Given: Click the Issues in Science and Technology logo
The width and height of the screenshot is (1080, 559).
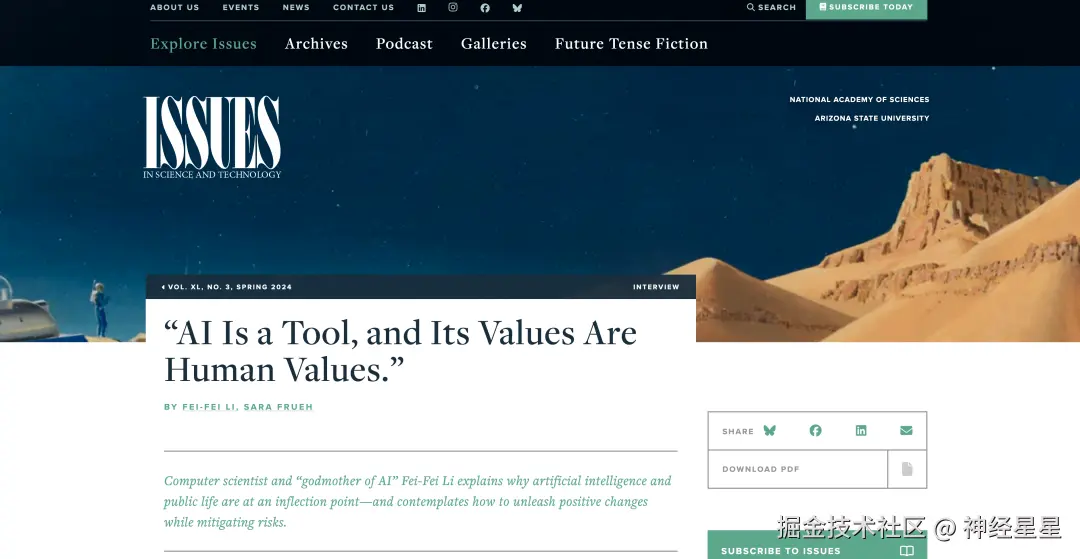Looking at the screenshot, I should 212,137.
